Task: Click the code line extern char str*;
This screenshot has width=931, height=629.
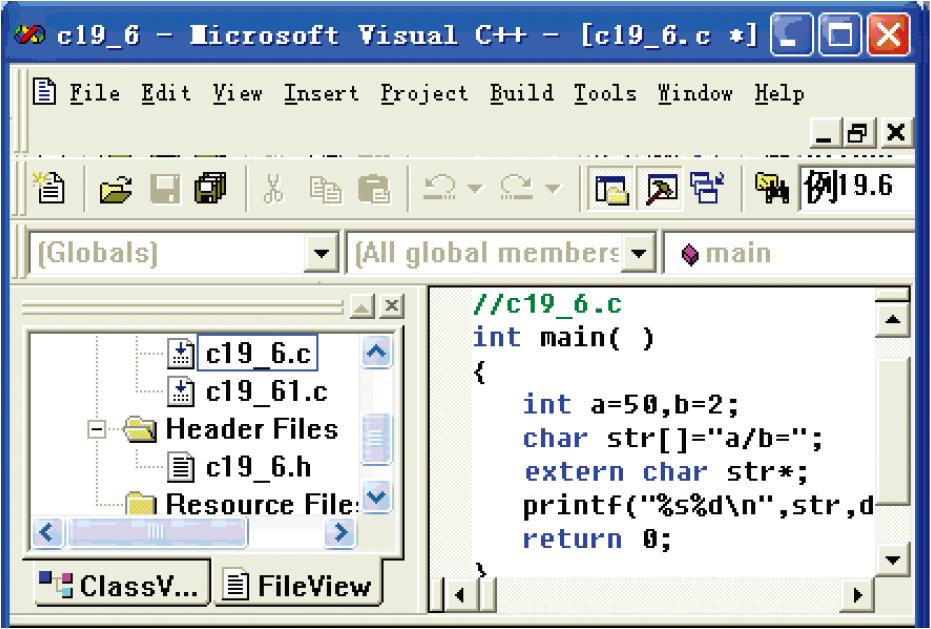Action: 666,472
